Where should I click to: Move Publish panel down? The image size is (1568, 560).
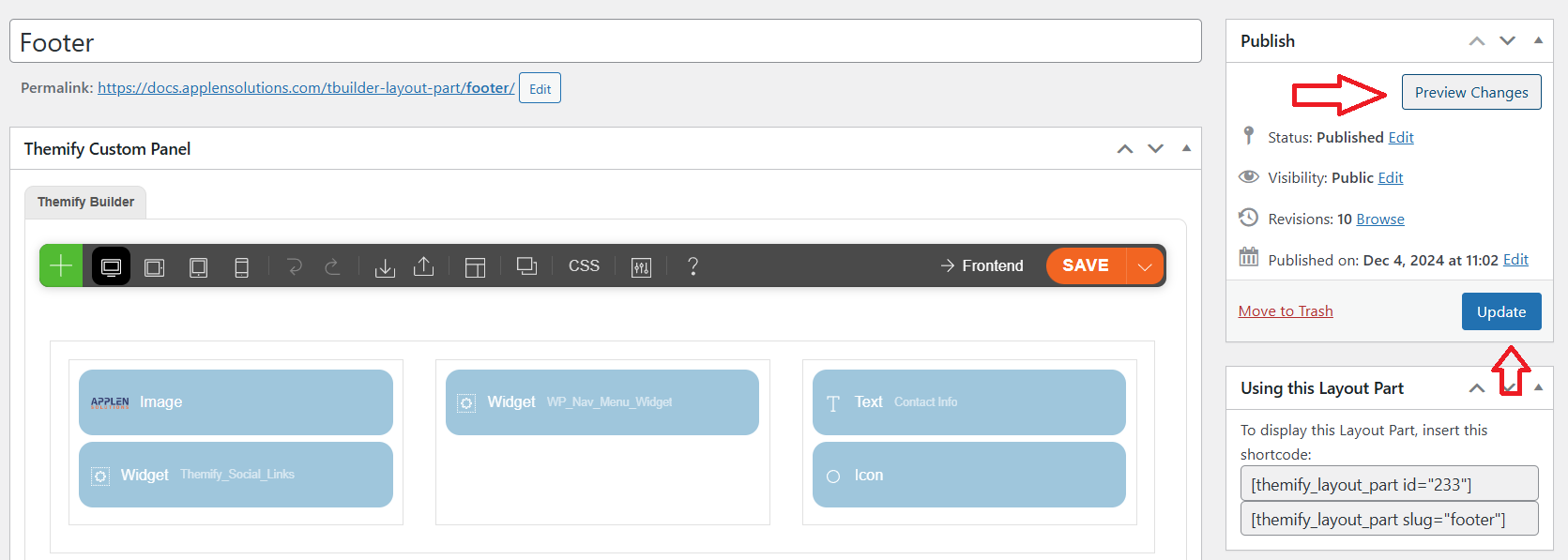1507,41
